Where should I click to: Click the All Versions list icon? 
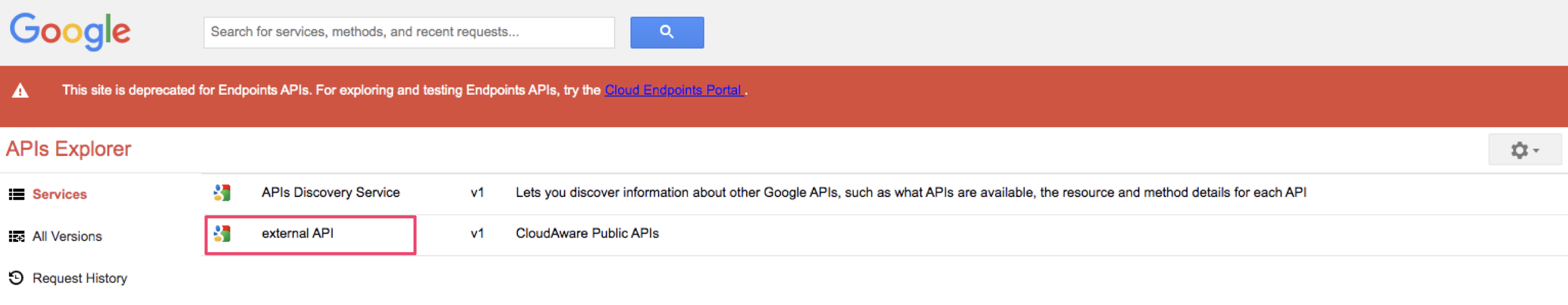click(16, 236)
